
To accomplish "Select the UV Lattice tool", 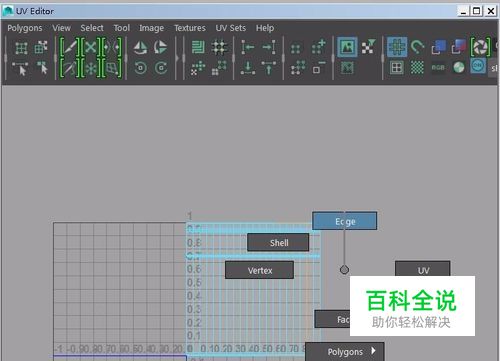I will (21, 48).
